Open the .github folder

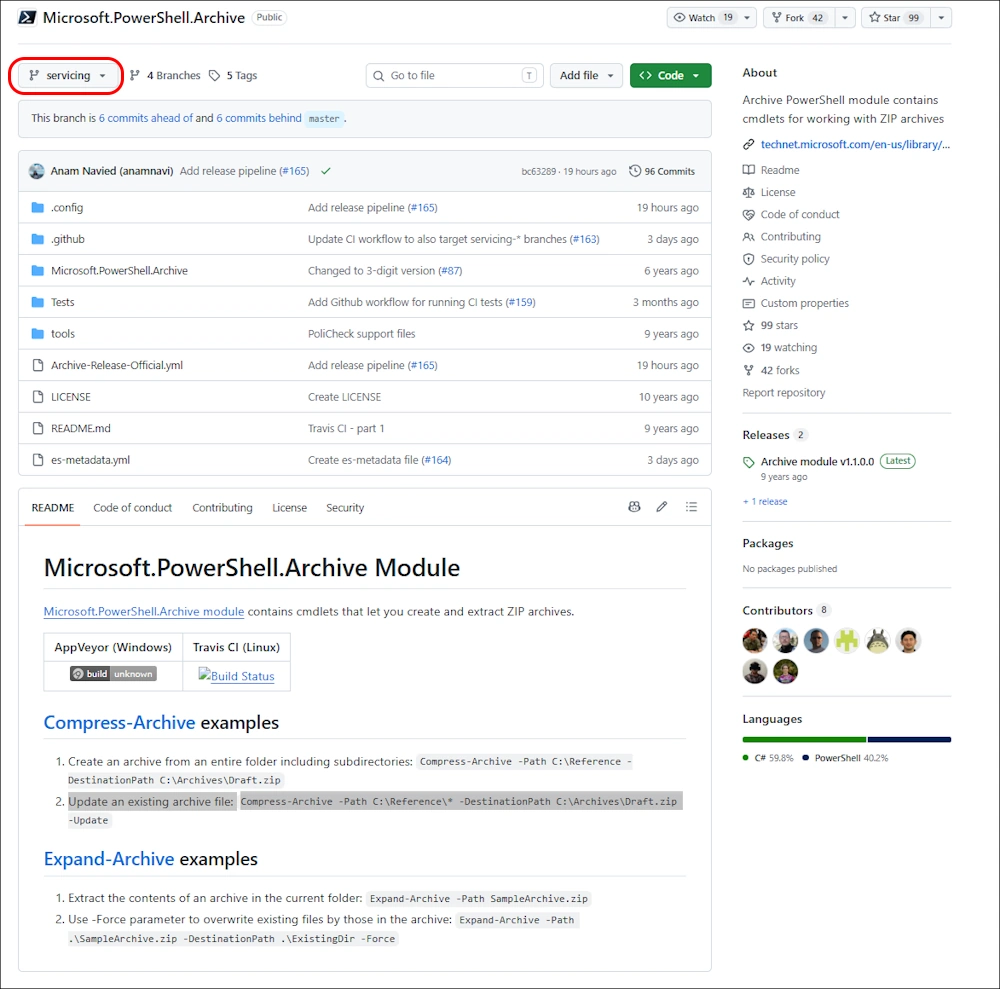(x=68, y=239)
